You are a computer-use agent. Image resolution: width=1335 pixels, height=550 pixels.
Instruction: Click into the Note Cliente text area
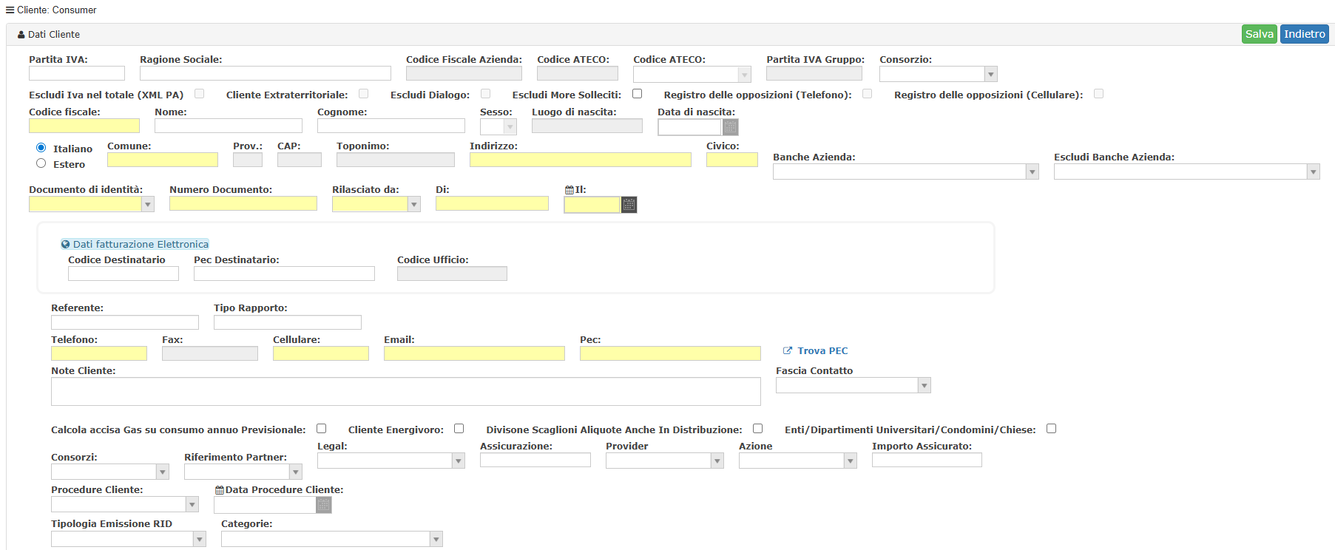(406, 391)
